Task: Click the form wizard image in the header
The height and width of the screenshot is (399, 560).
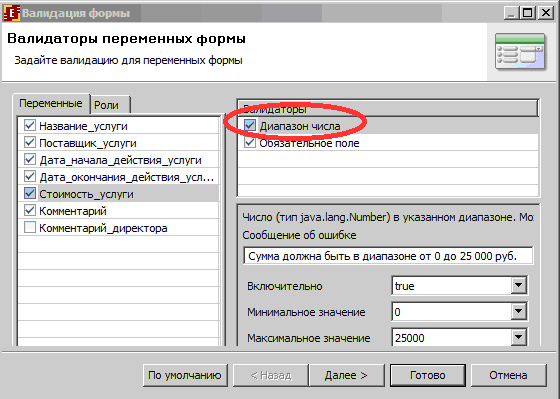Action: [x=520, y=52]
